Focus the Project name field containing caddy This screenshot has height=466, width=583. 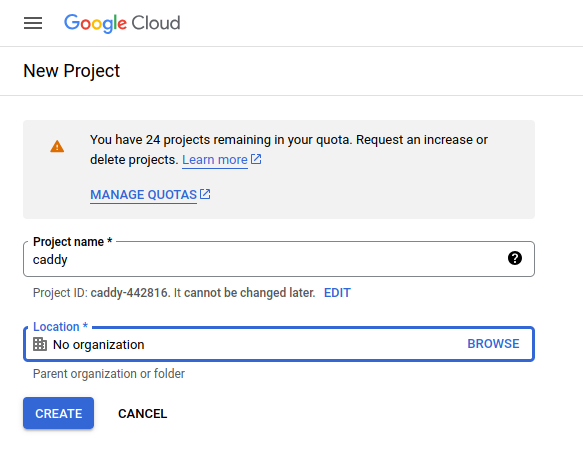point(279,259)
